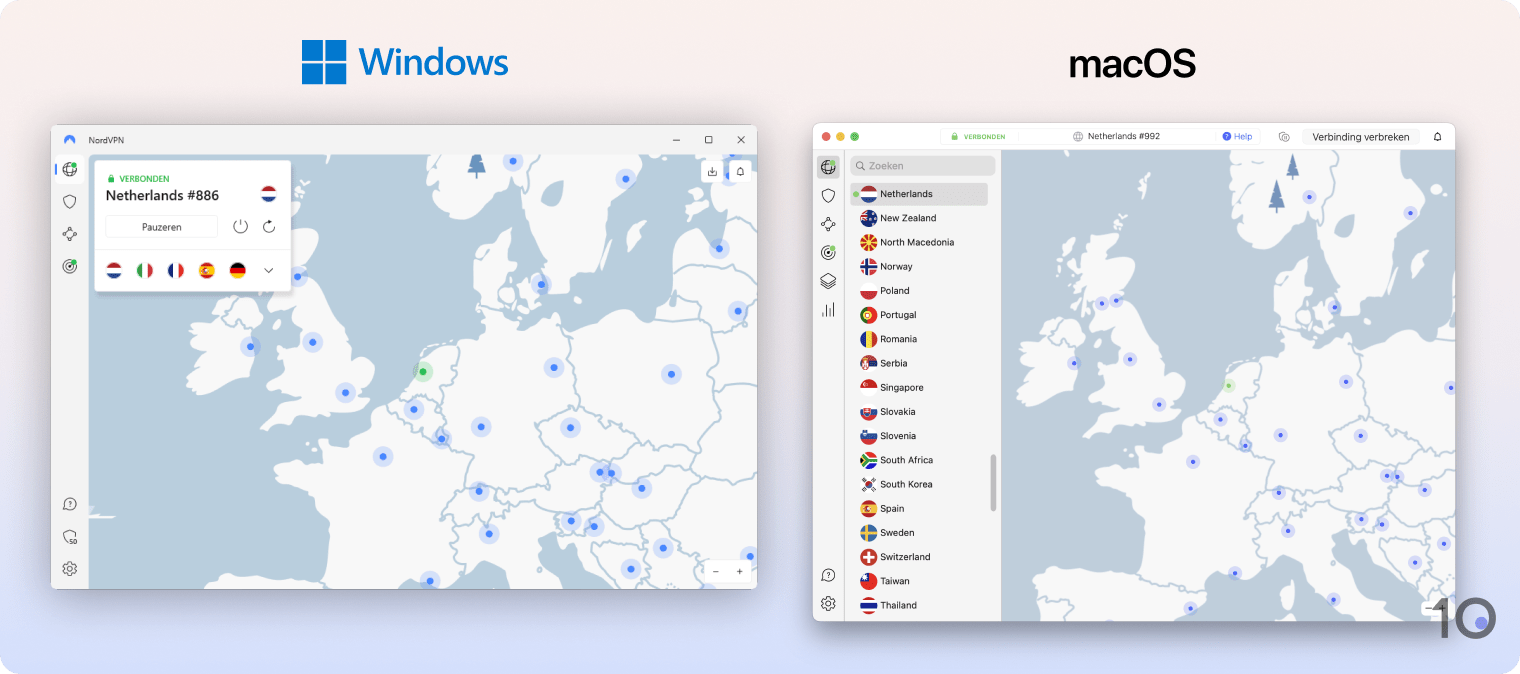Click the power disconnect icon beside Pauzeren
Image resolution: width=1520 pixels, height=674 pixels.
point(240,227)
